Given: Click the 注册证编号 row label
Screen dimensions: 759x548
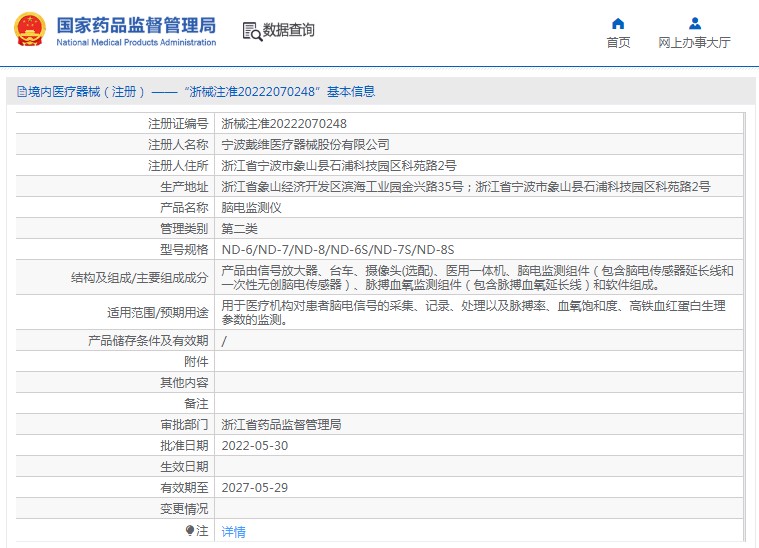Looking at the screenshot, I should tap(178, 123).
